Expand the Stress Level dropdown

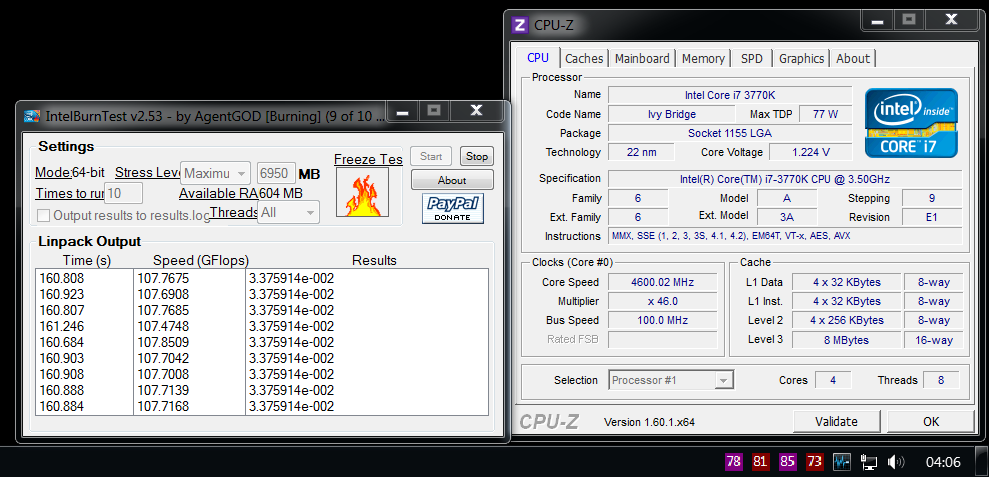215,173
